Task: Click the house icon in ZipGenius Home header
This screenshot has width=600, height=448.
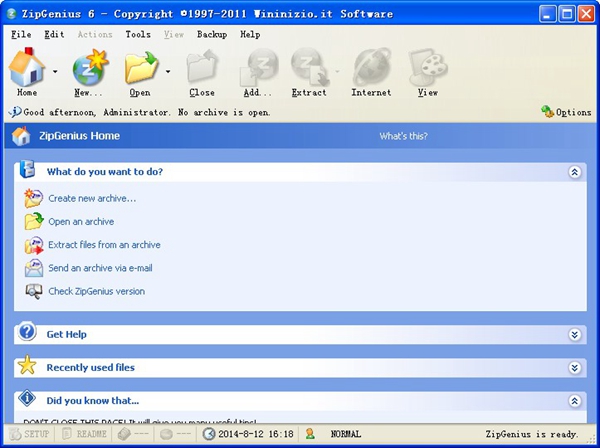Action: coord(21,136)
